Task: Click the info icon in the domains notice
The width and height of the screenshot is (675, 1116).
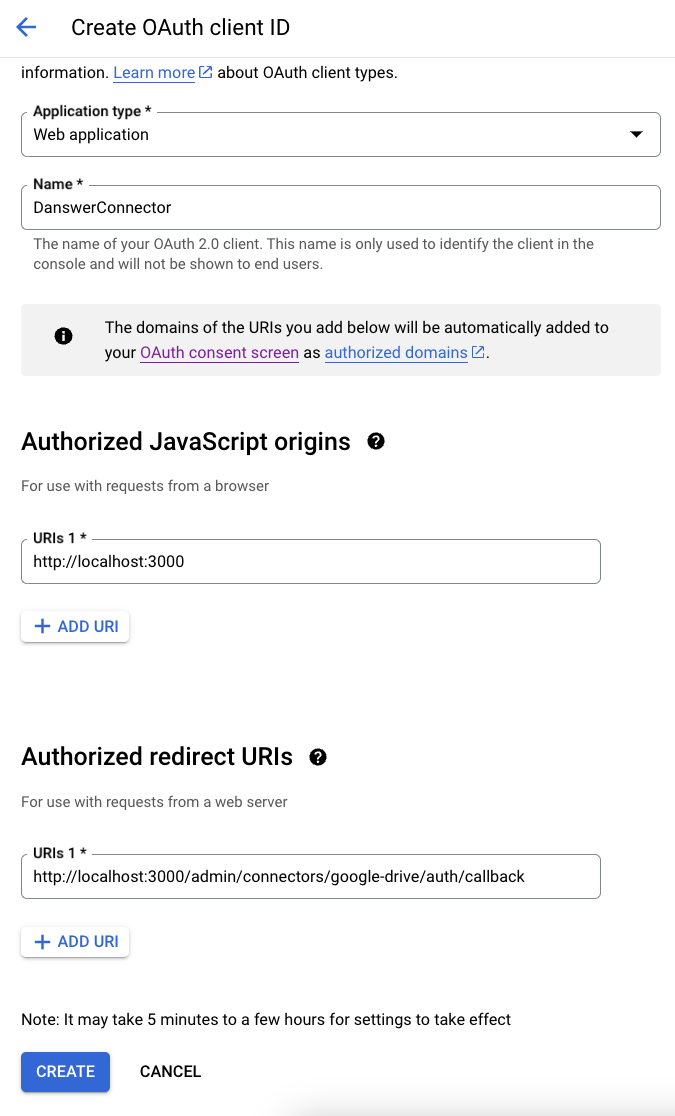Action: pos(63,335)
